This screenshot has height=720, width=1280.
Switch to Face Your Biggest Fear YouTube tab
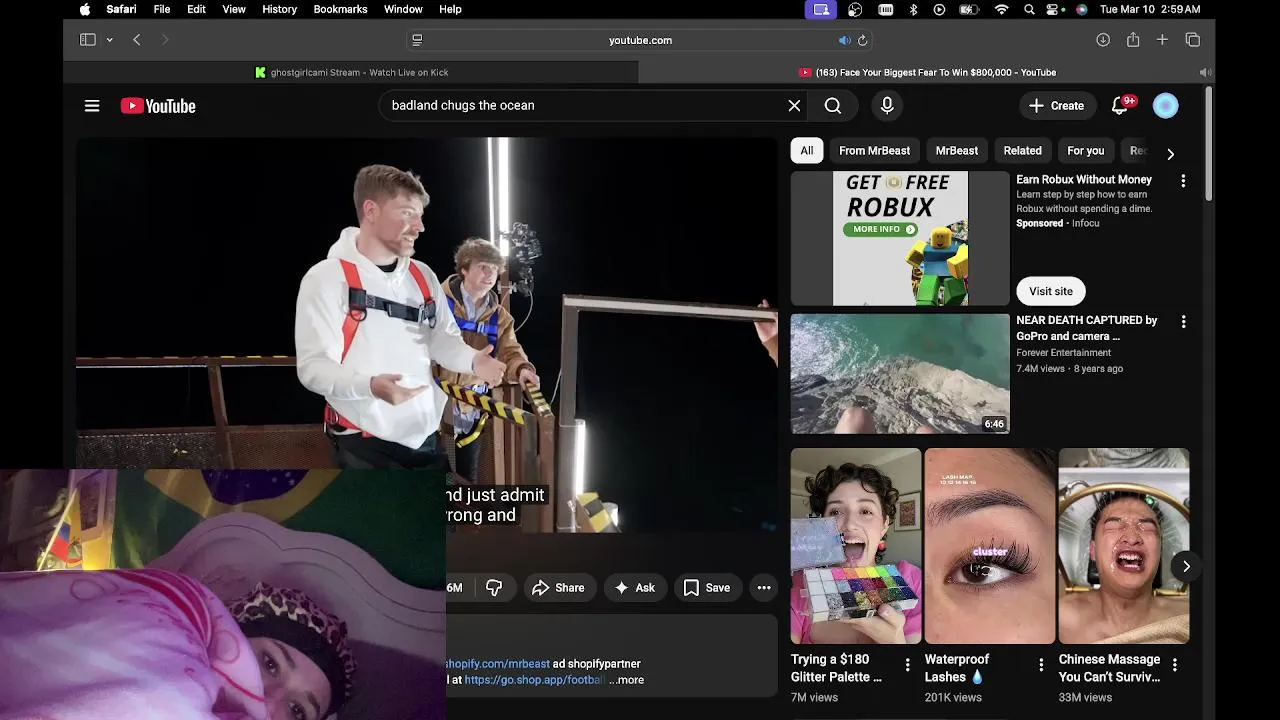[926, 72]
